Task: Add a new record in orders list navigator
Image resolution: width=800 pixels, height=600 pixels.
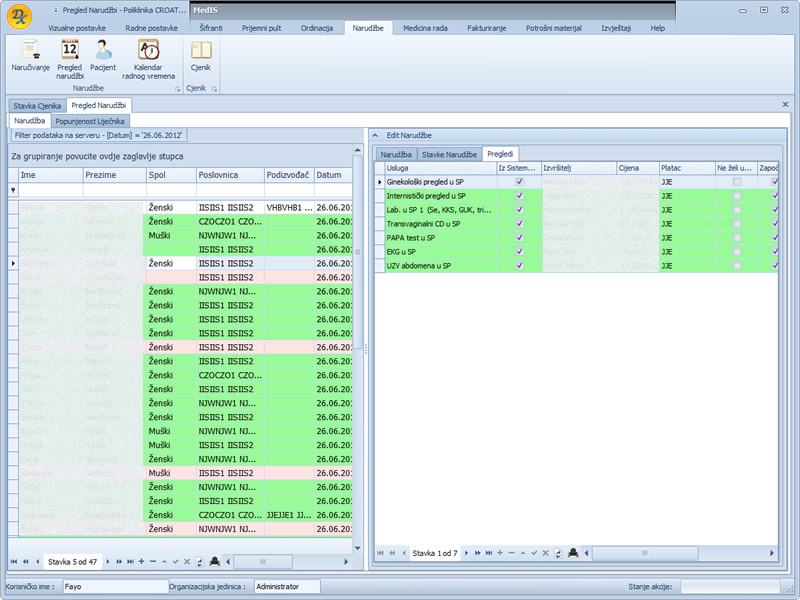Action: click(141, 561)
